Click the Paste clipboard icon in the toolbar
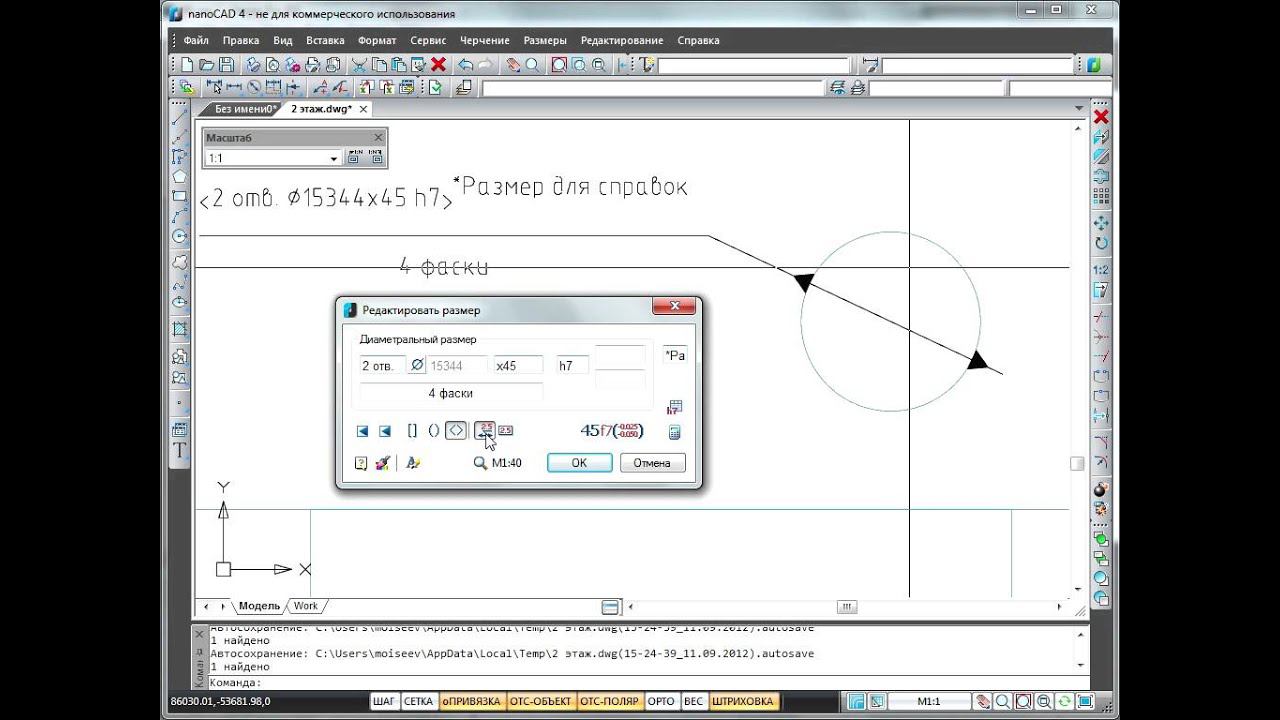1280x720 pixels. (x=398, y=65)
